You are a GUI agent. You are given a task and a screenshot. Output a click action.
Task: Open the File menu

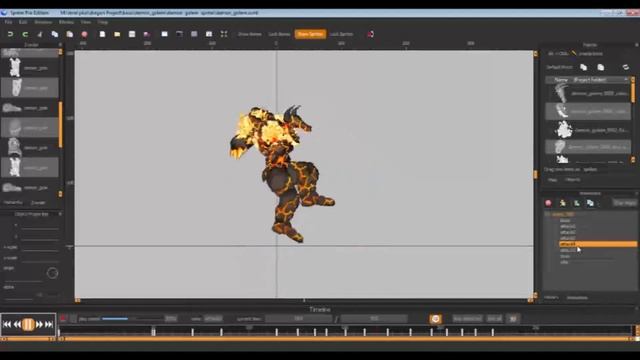pyautogui.click(x=8, y=22)
